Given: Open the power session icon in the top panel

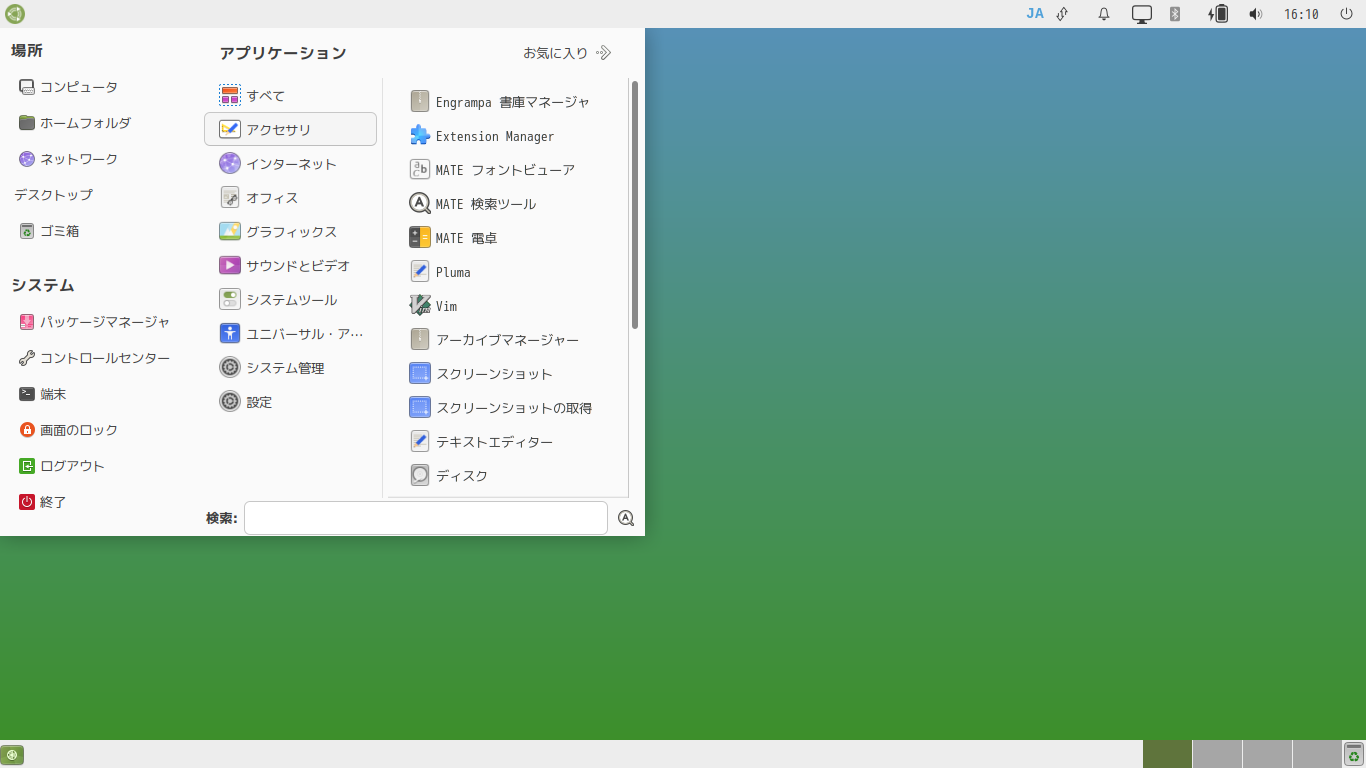Looking at the screenshot, I should pos(1346,14).
